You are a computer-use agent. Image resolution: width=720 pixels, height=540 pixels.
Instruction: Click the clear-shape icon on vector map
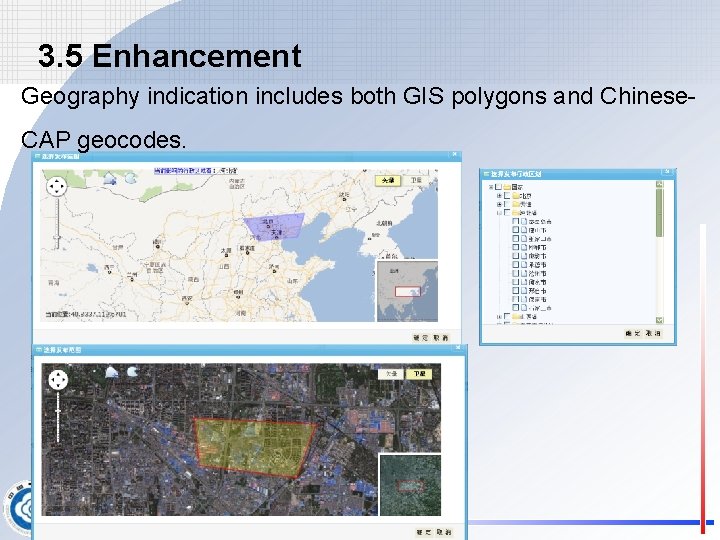(131, 178)
